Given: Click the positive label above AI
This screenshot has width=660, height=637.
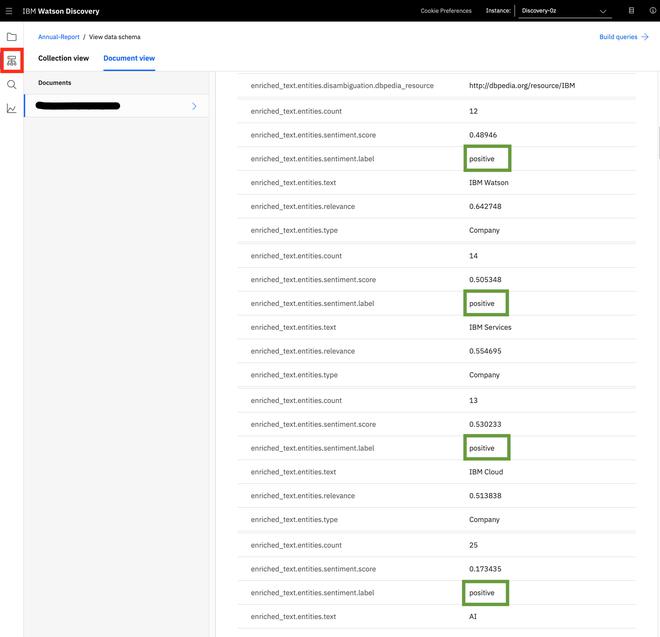Looking at the screenshot, I should pos(482,593).
